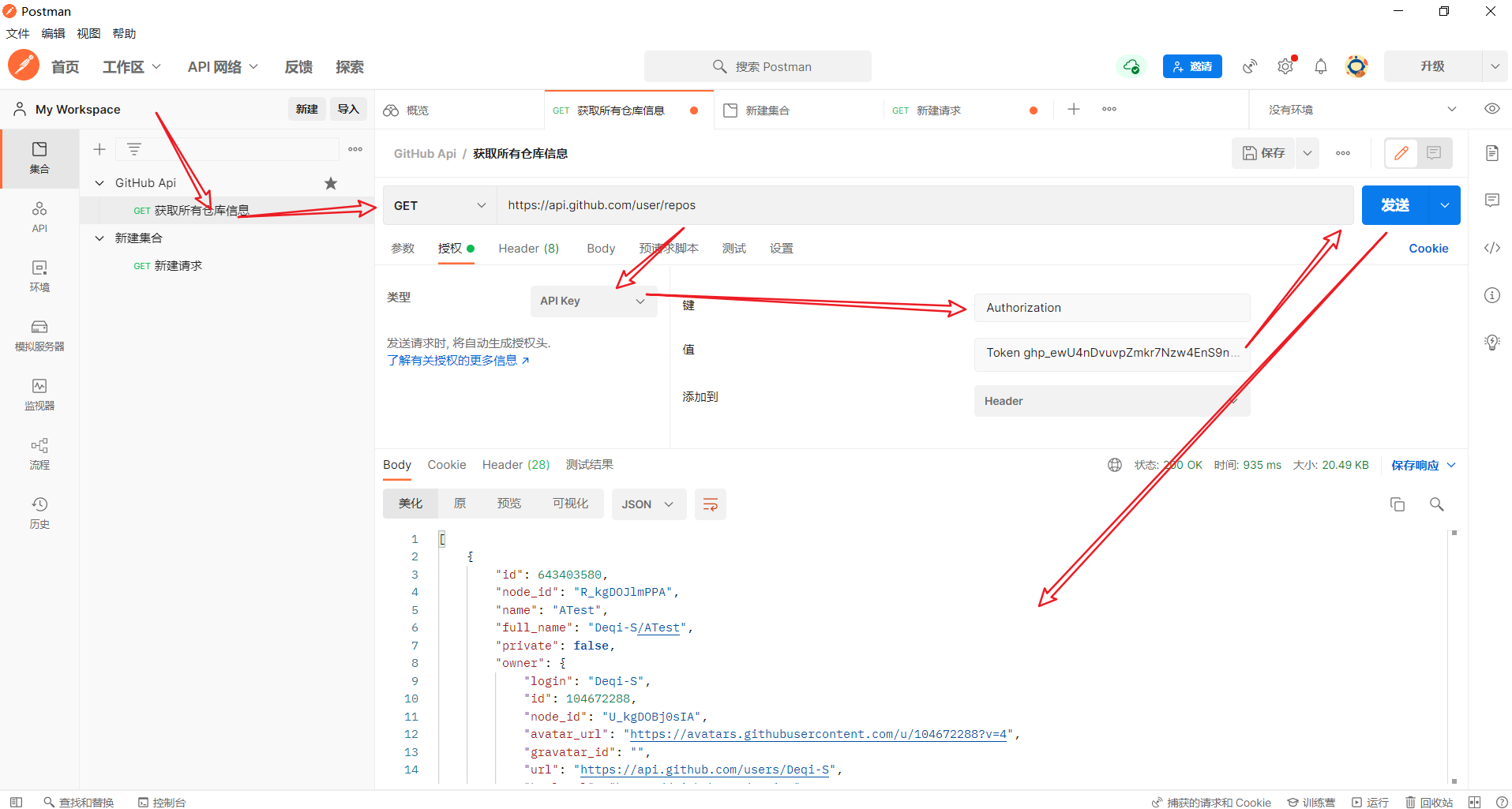Screen dimensions: 1512x809
Task: Open the Workspaces (工作区) menu
Action: coord(131,67)
